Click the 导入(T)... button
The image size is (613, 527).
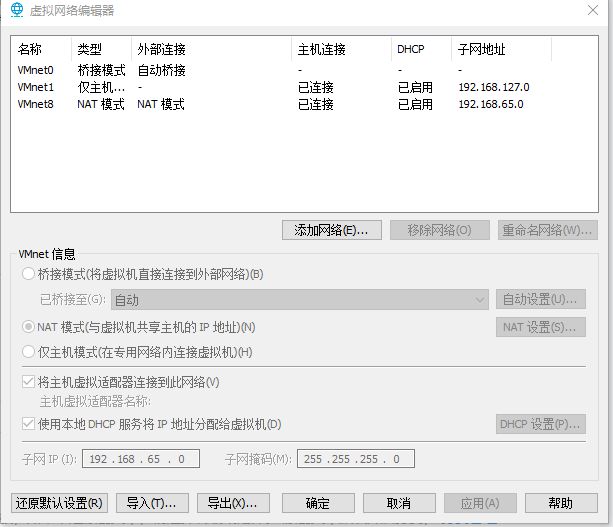pyautogui.click(x=152, y=503)
